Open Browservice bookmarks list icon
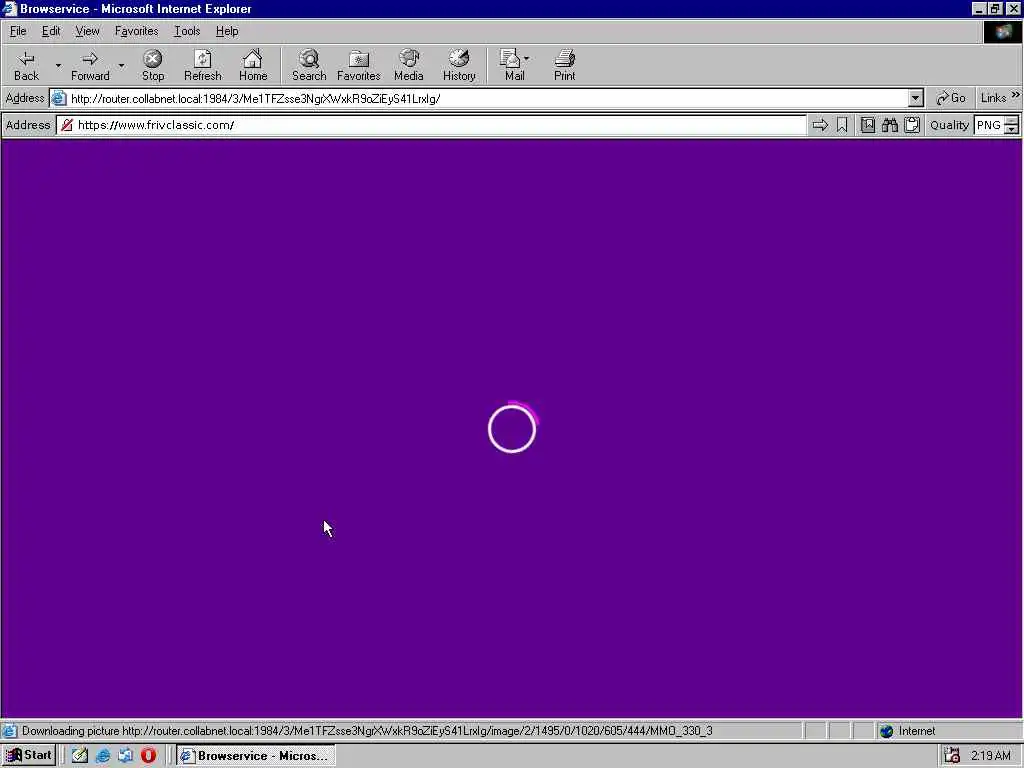This screenshot has height=768, width=1024. pos(867,125)
